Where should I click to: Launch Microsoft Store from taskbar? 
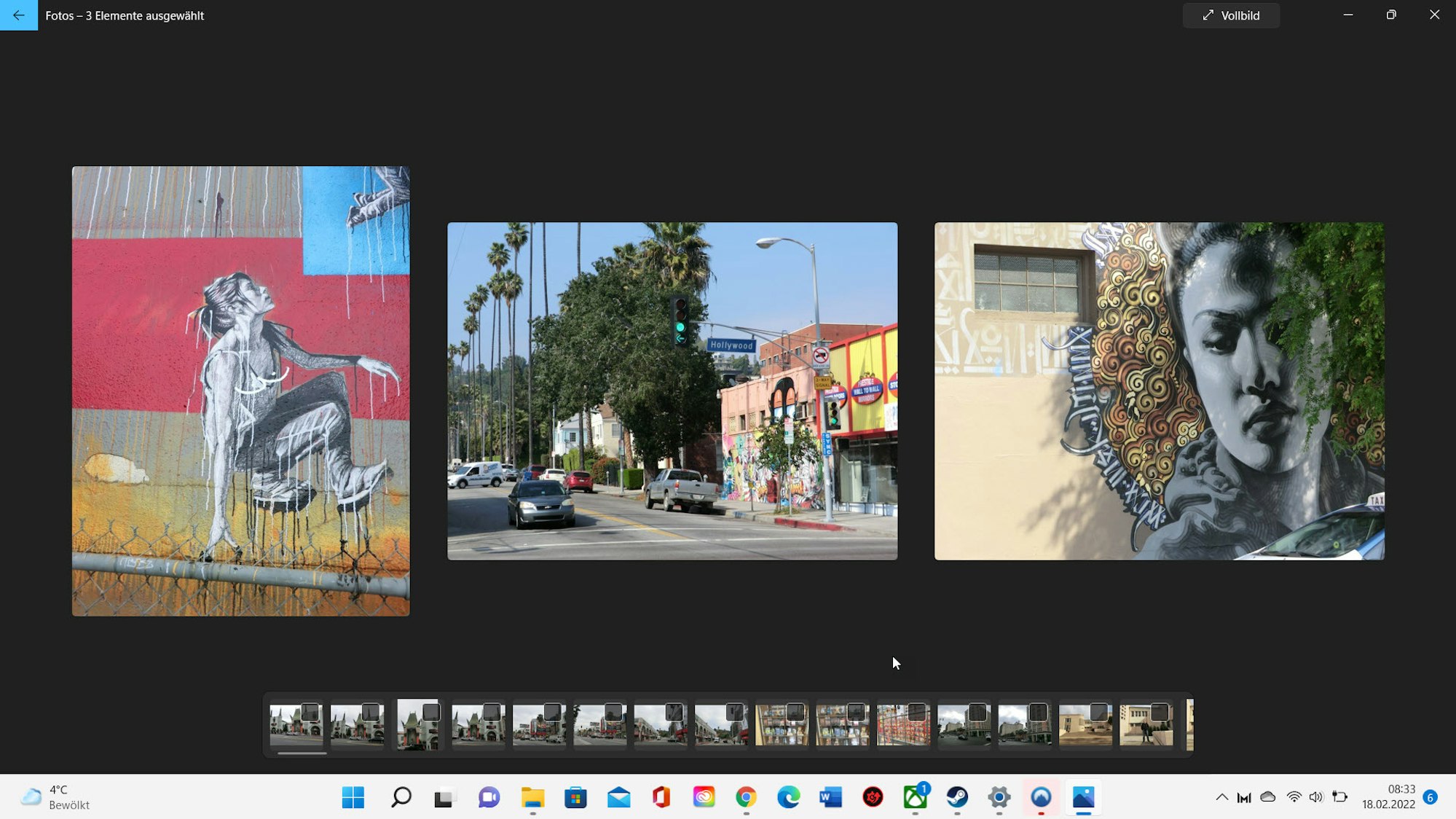pos(575,797)
